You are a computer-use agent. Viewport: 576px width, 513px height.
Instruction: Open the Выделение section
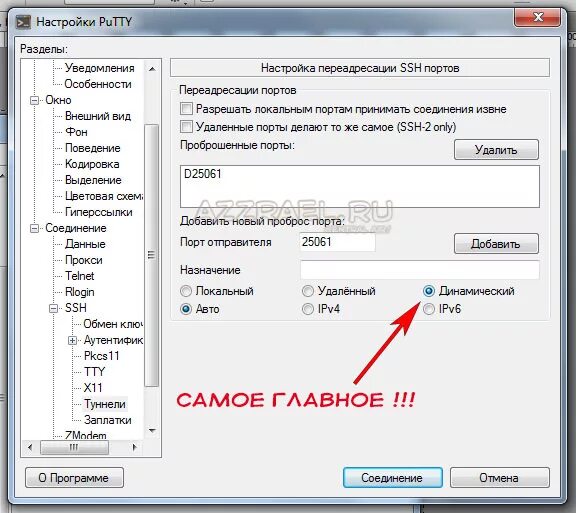pos(93,180)
